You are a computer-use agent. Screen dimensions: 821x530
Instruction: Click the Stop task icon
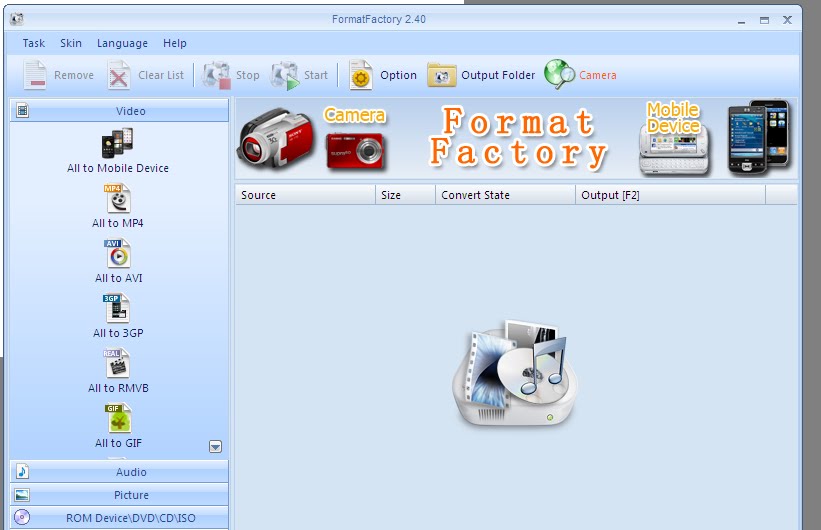217,75
